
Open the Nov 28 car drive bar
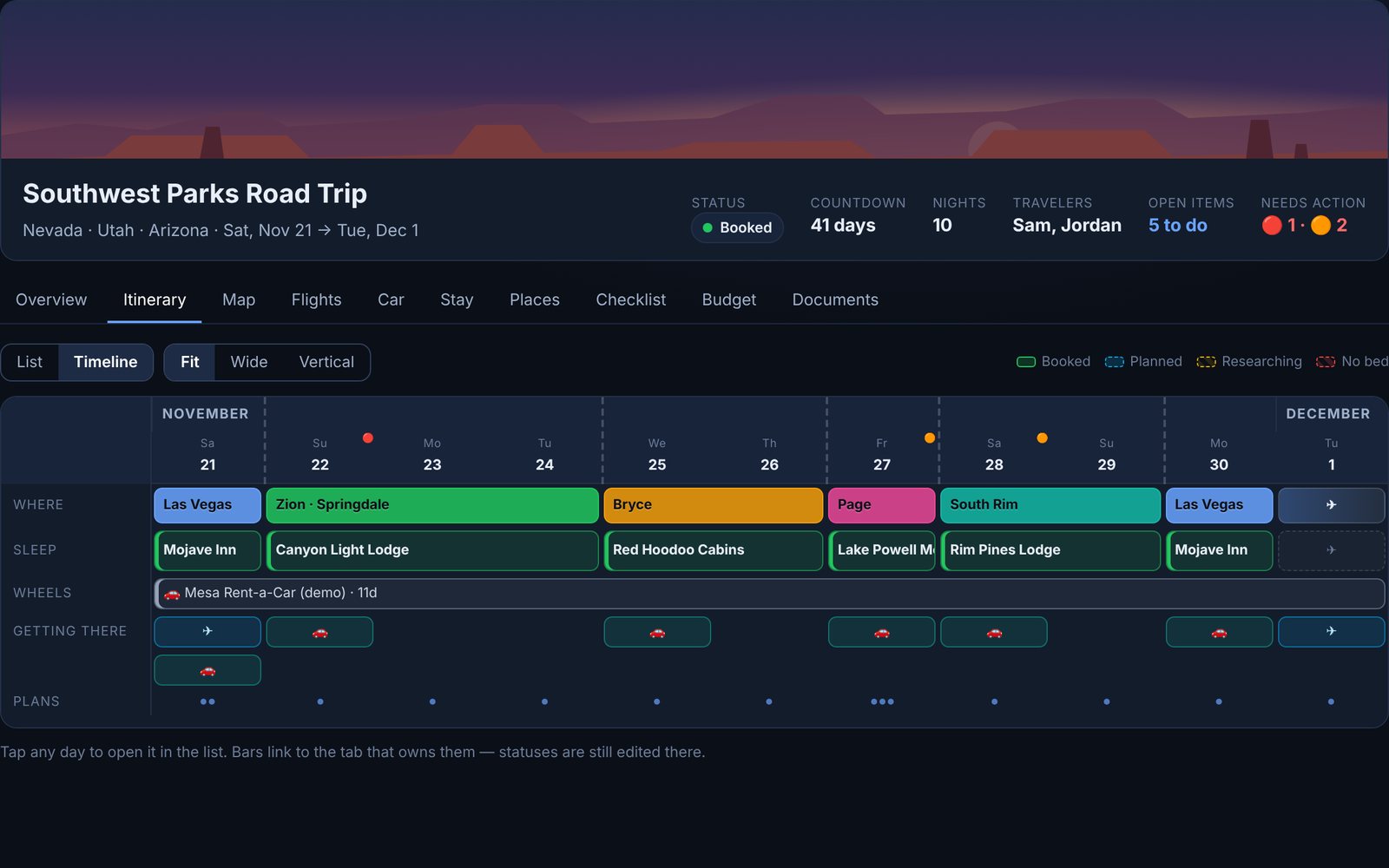(x=994, y=632)
